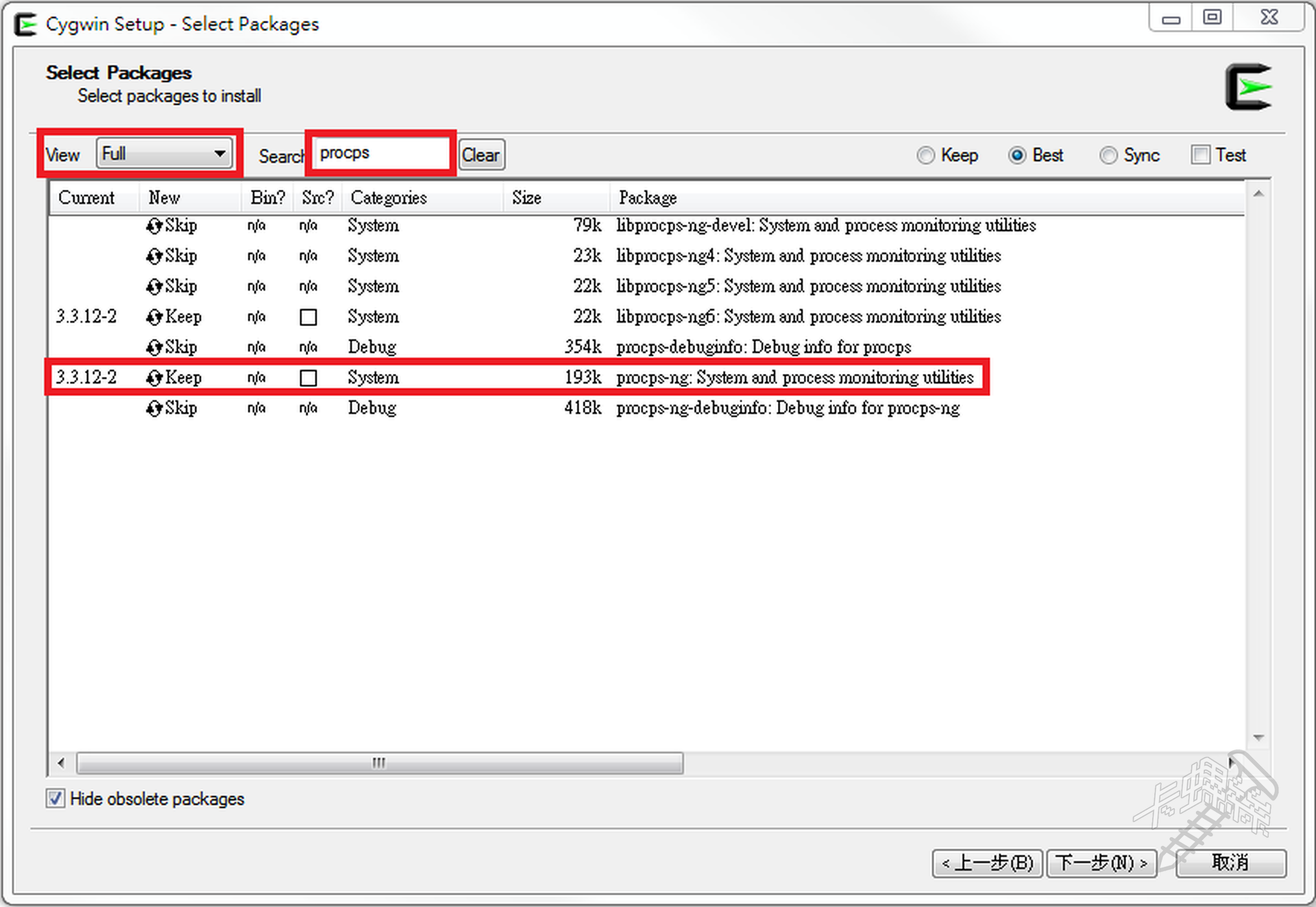Screen dimensions: 1316x907
Task: Click the Cygwin logo in title bar
Action: click(x=26, y=25)
